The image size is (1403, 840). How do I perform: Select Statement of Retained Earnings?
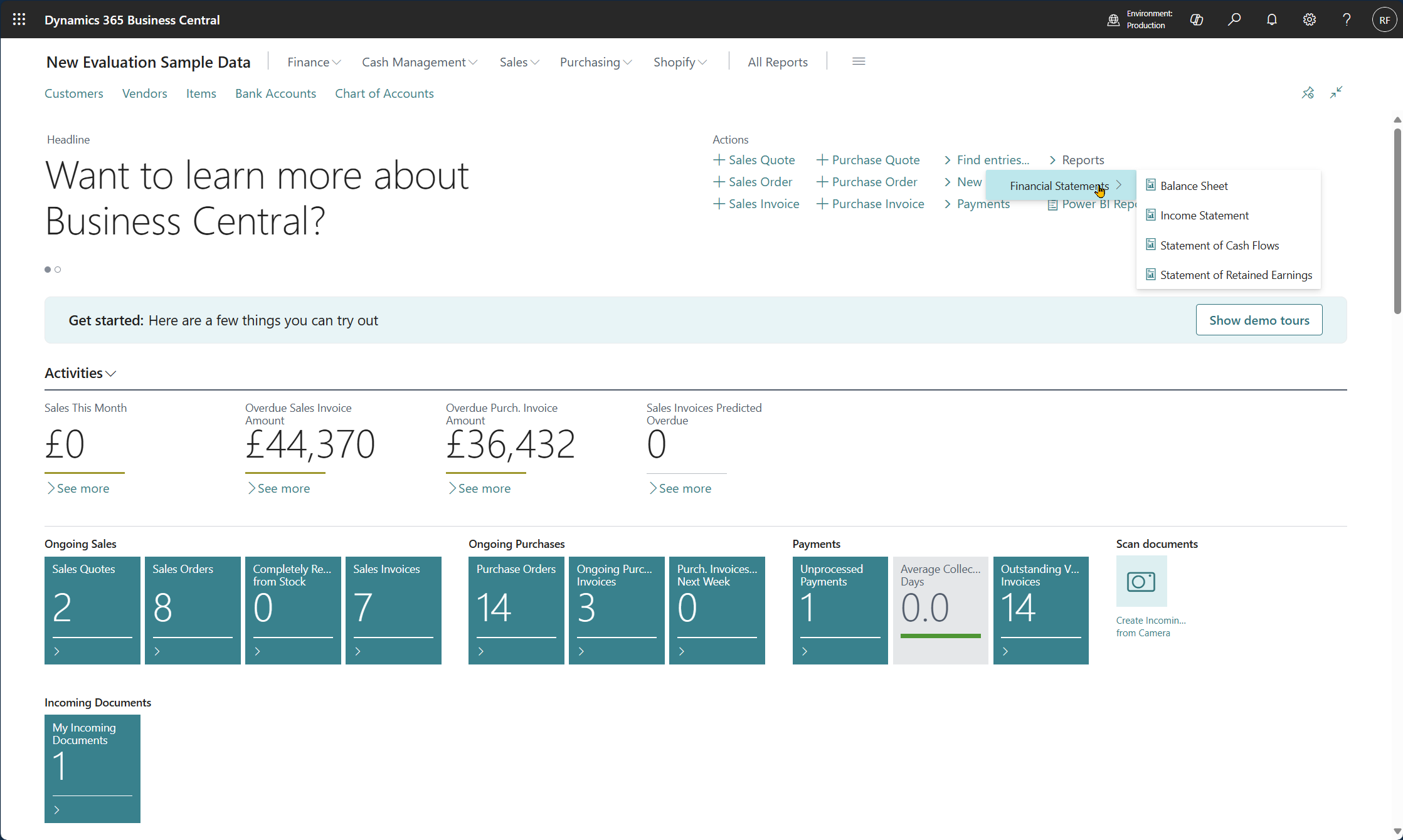[x=1229, y=275]
